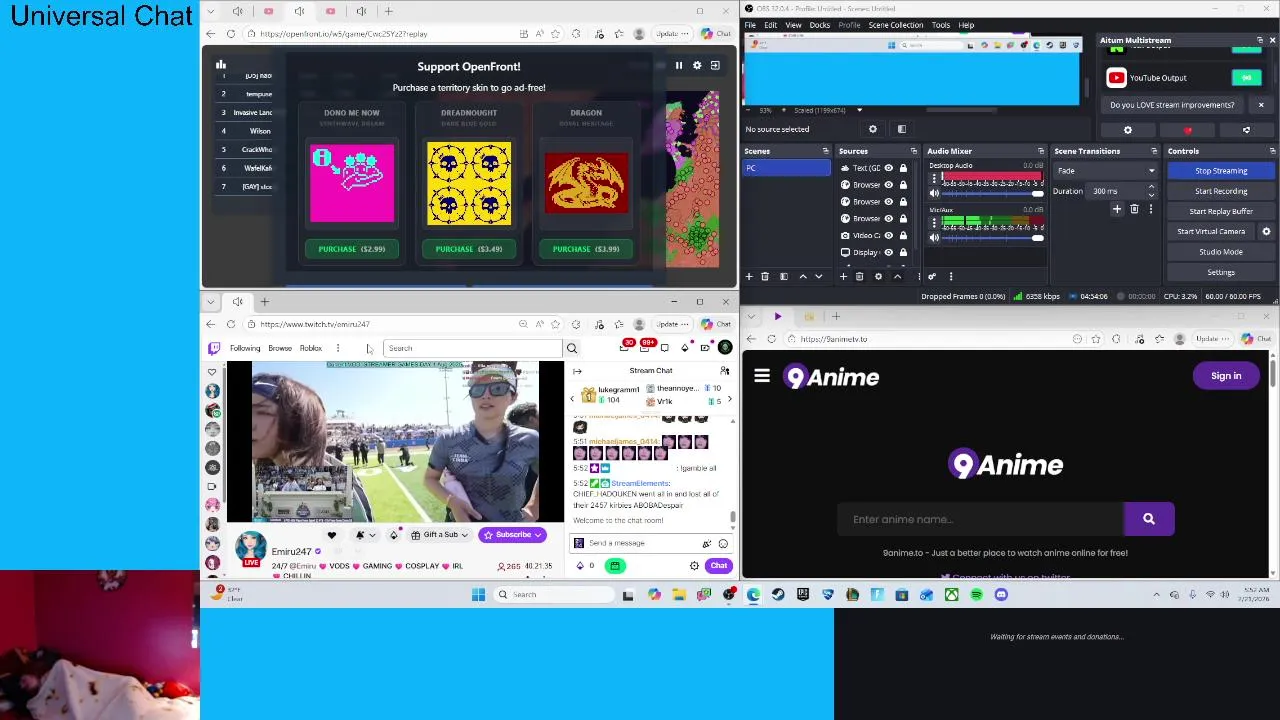Toggle lock on Display source
Image resolution: width=1280 pixels, height=720 pixels.
(x=903, y=252)
